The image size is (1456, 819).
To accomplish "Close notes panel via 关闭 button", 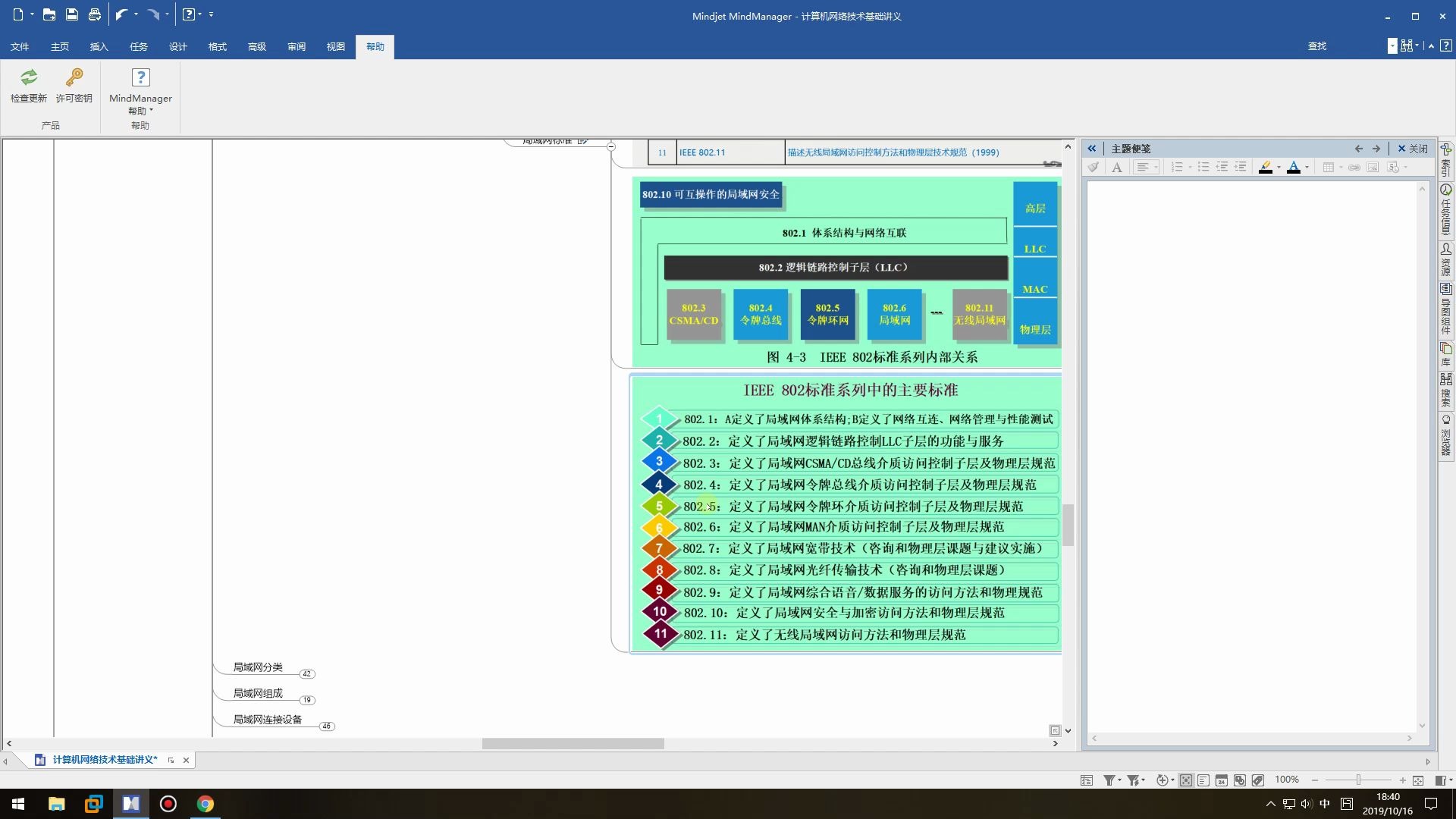I will (1413, 149).
